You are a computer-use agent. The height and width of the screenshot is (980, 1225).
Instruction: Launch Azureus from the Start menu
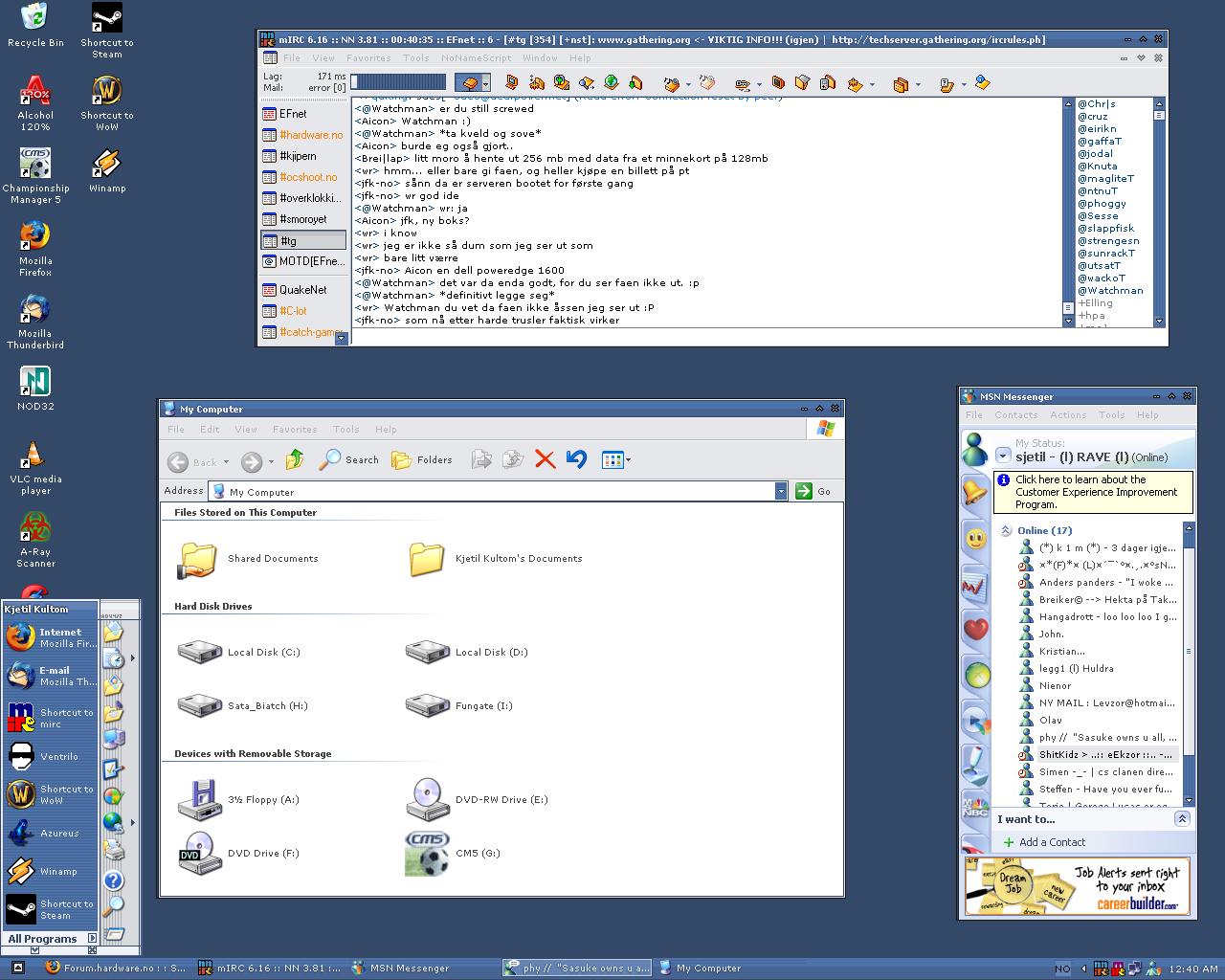[x=51, y=834]
